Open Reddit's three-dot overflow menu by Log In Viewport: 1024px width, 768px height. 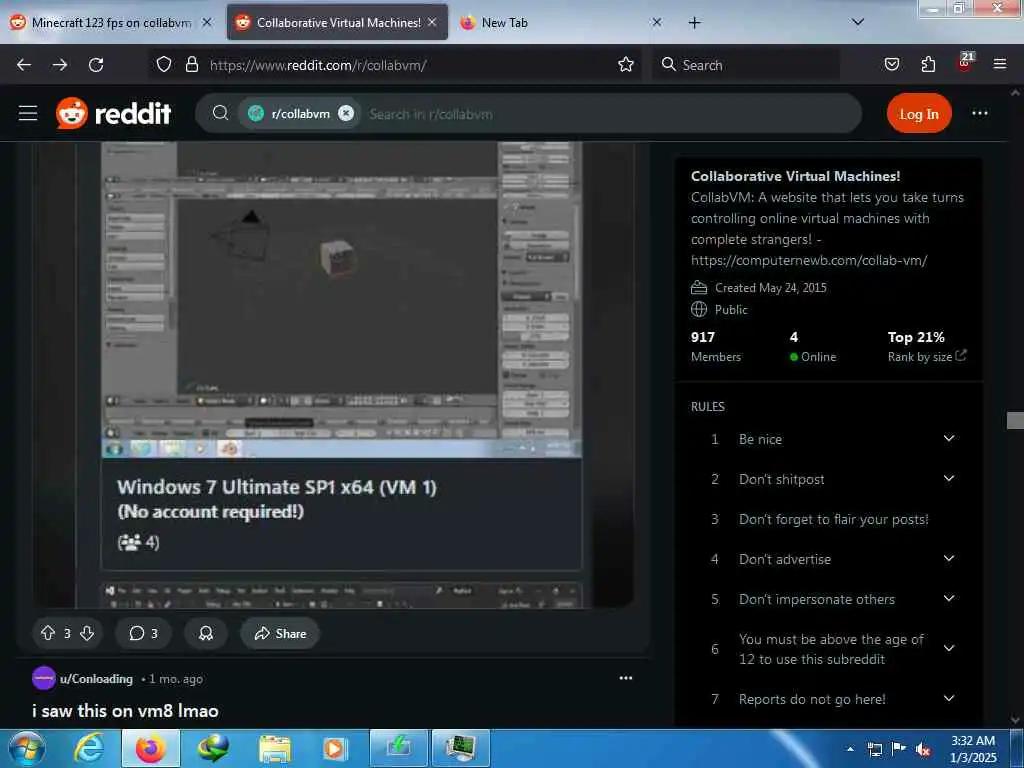pos(980,114)
